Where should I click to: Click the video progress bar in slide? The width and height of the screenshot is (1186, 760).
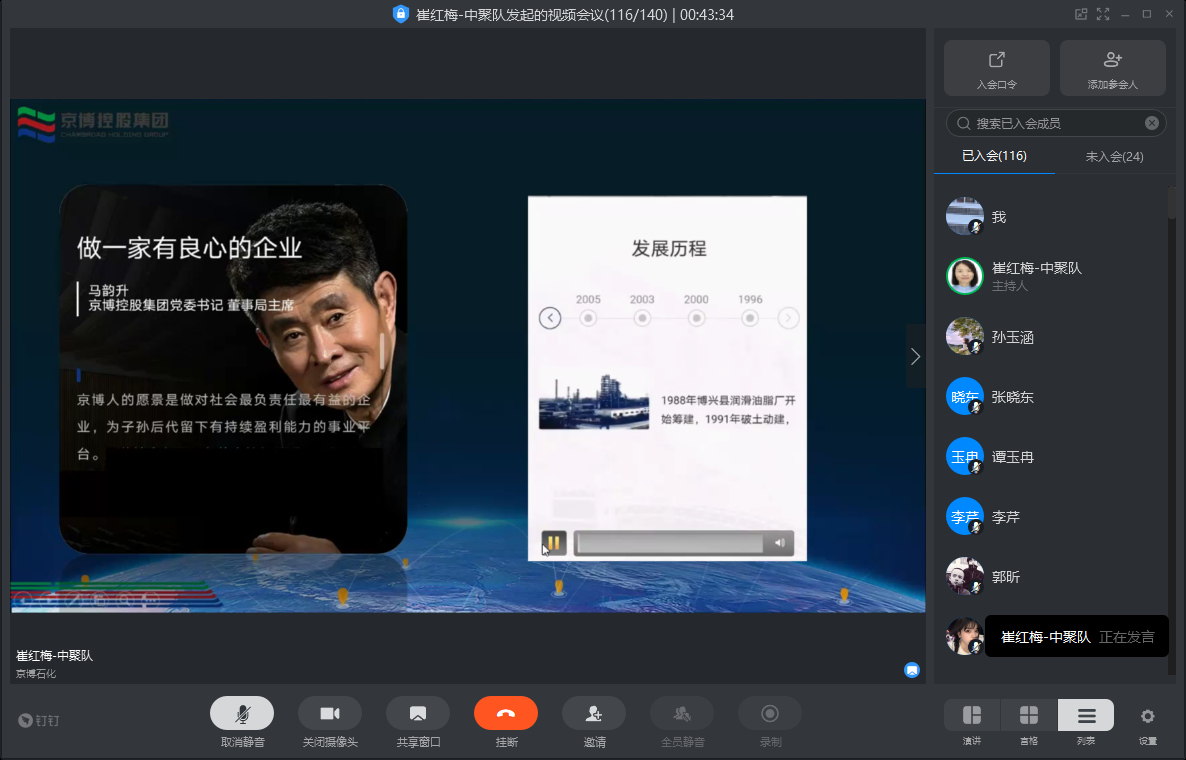pyautogui.click(x=670, y=543)
